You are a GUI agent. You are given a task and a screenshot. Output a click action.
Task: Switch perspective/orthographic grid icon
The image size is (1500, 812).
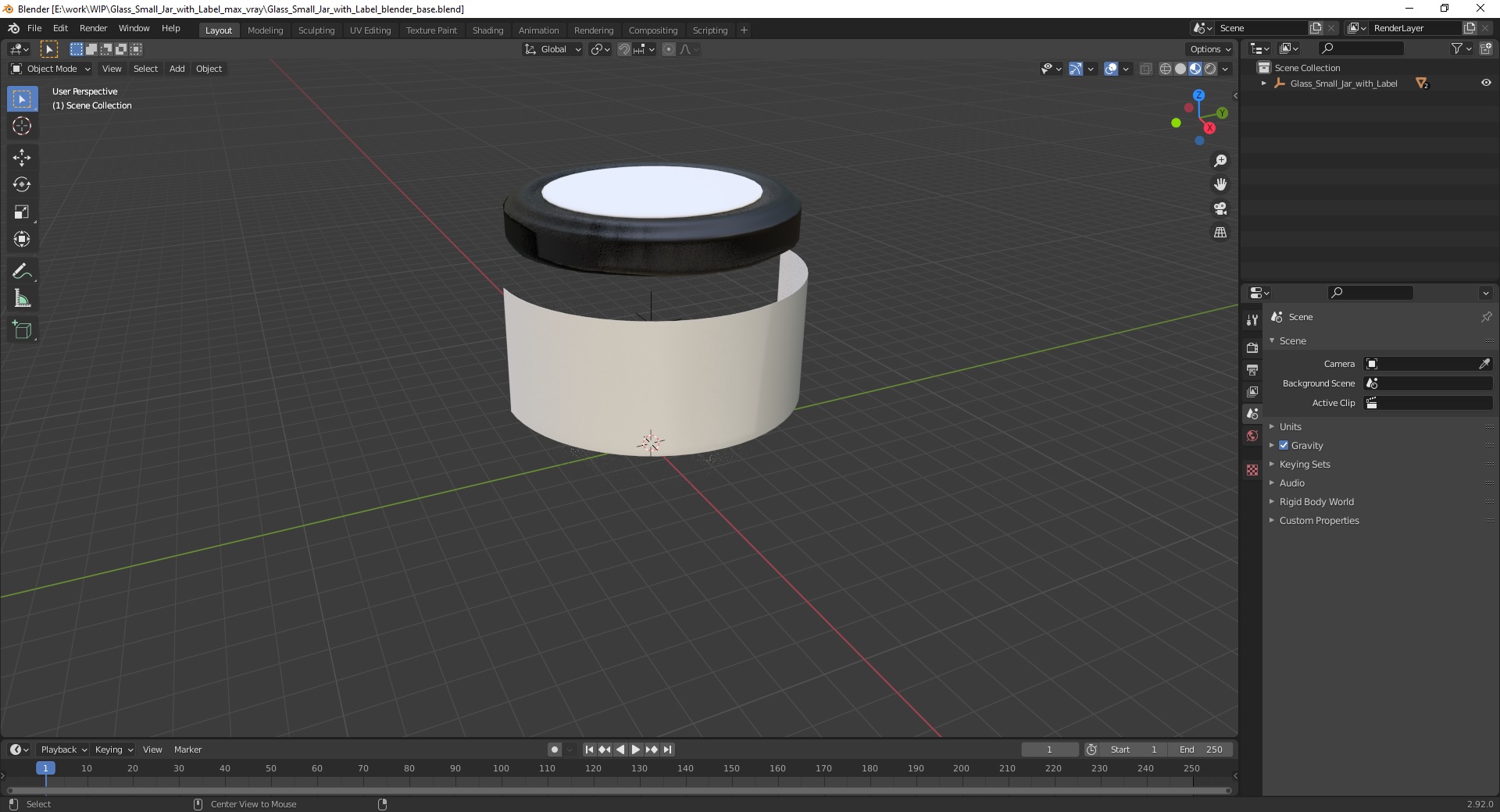coord(1220,233)
